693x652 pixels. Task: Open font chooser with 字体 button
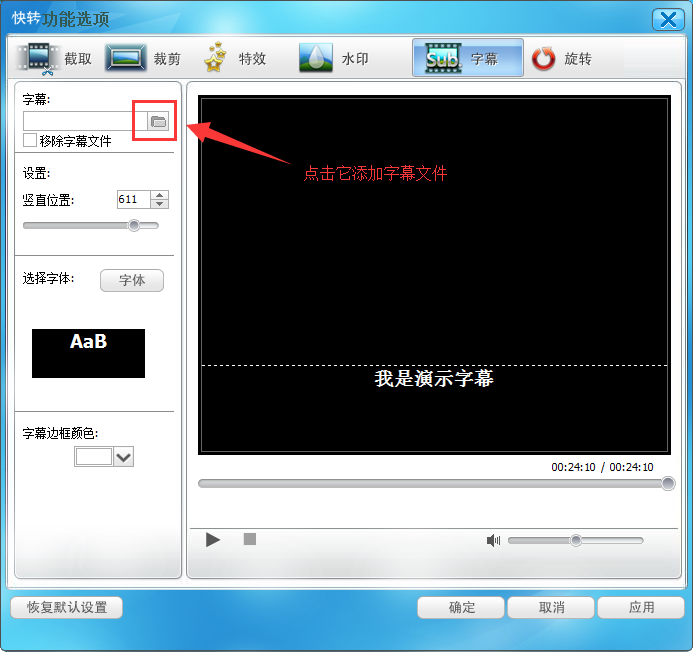(x=132, y=280)
